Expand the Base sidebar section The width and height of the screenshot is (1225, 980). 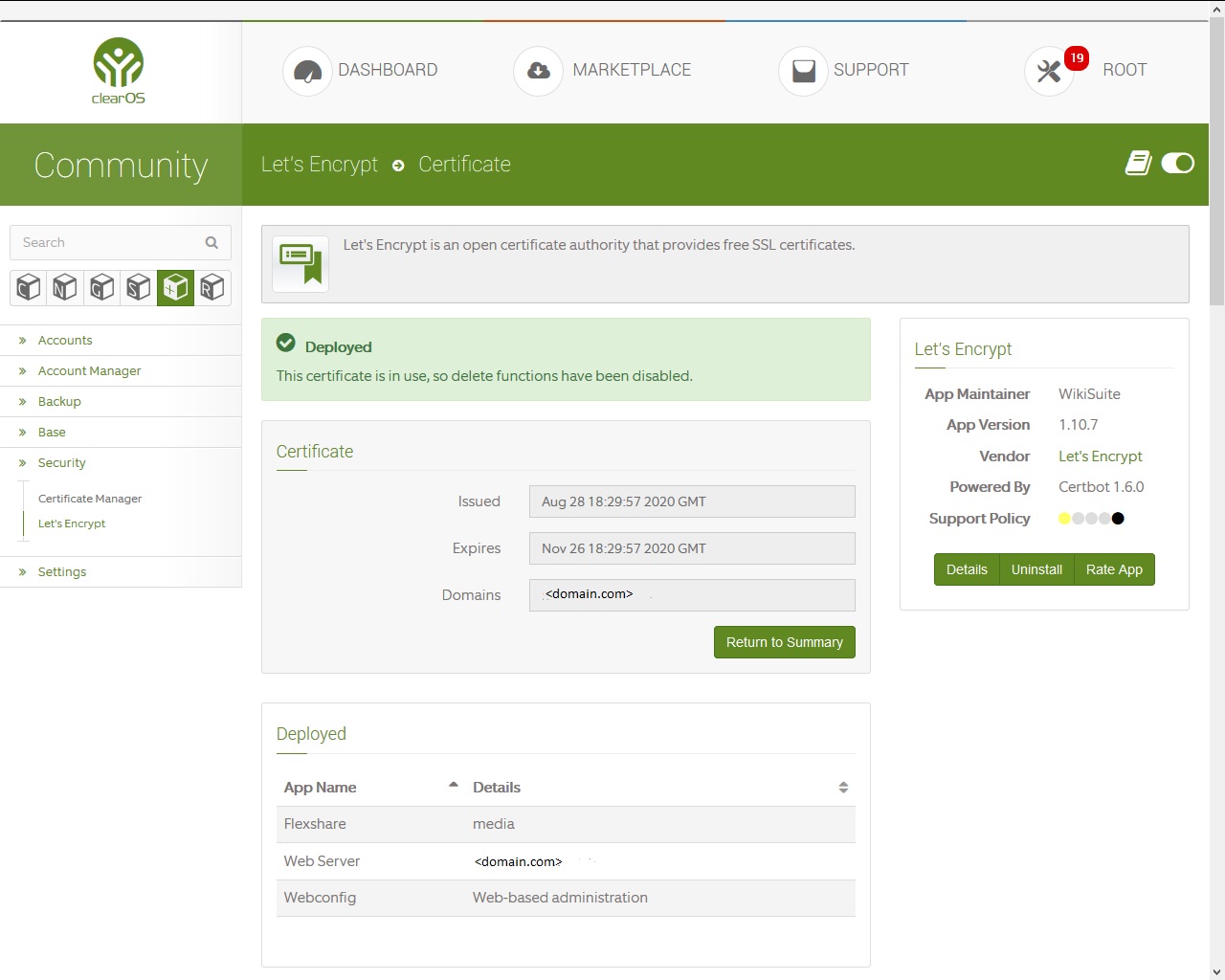point(52,433)
